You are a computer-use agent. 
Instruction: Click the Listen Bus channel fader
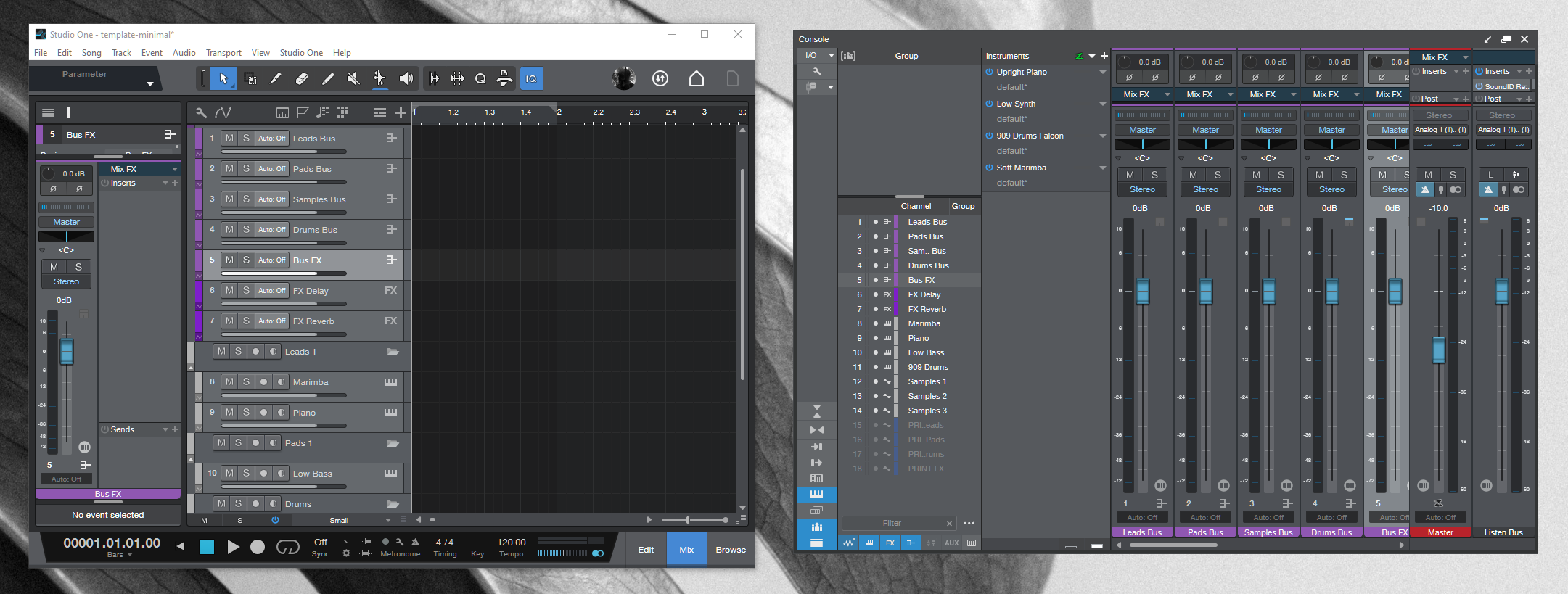click(1502, 292)
